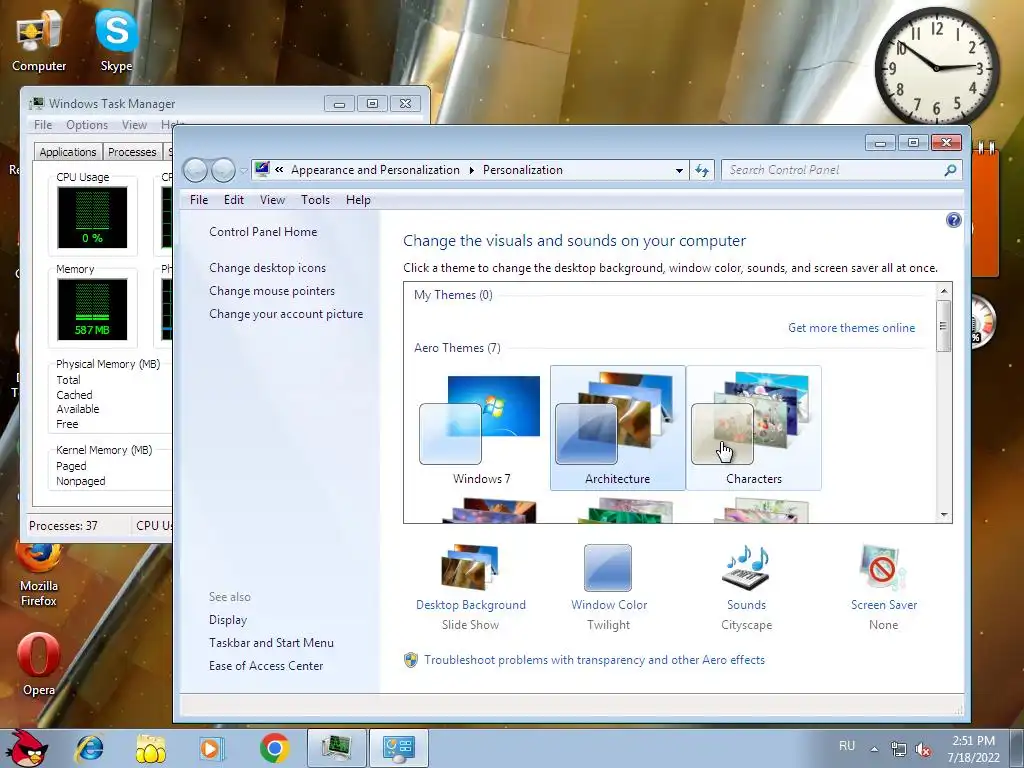Open the File menu in Personalization window
Image resolution: width=1024 pixels, height=768 pixels.
click(x=199, y=200)
